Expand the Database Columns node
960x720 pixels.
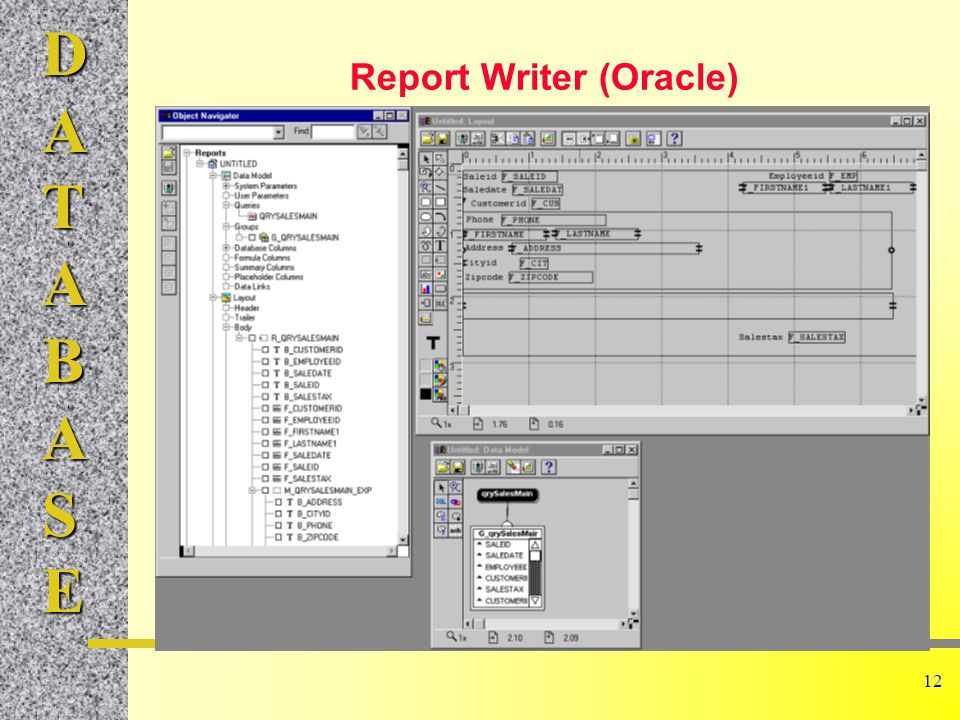tap(226, 248)
